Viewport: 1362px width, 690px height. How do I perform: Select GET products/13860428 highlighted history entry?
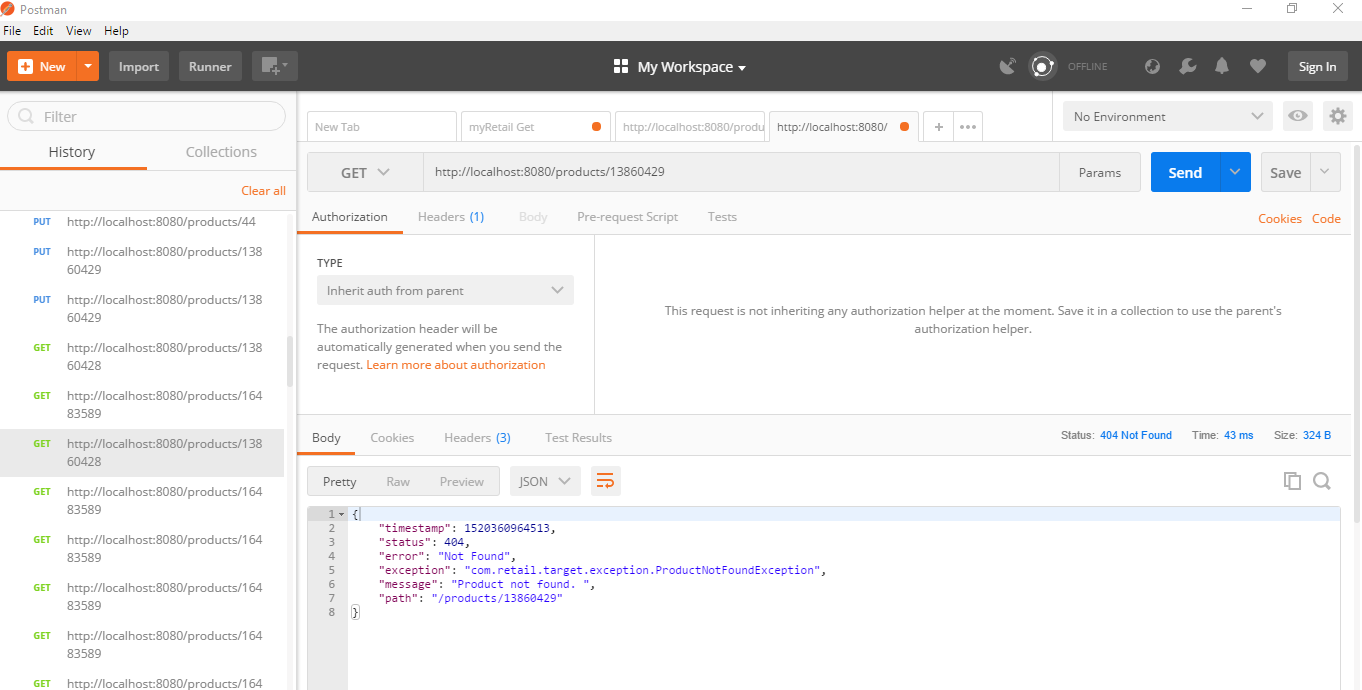tap(142, 453)
